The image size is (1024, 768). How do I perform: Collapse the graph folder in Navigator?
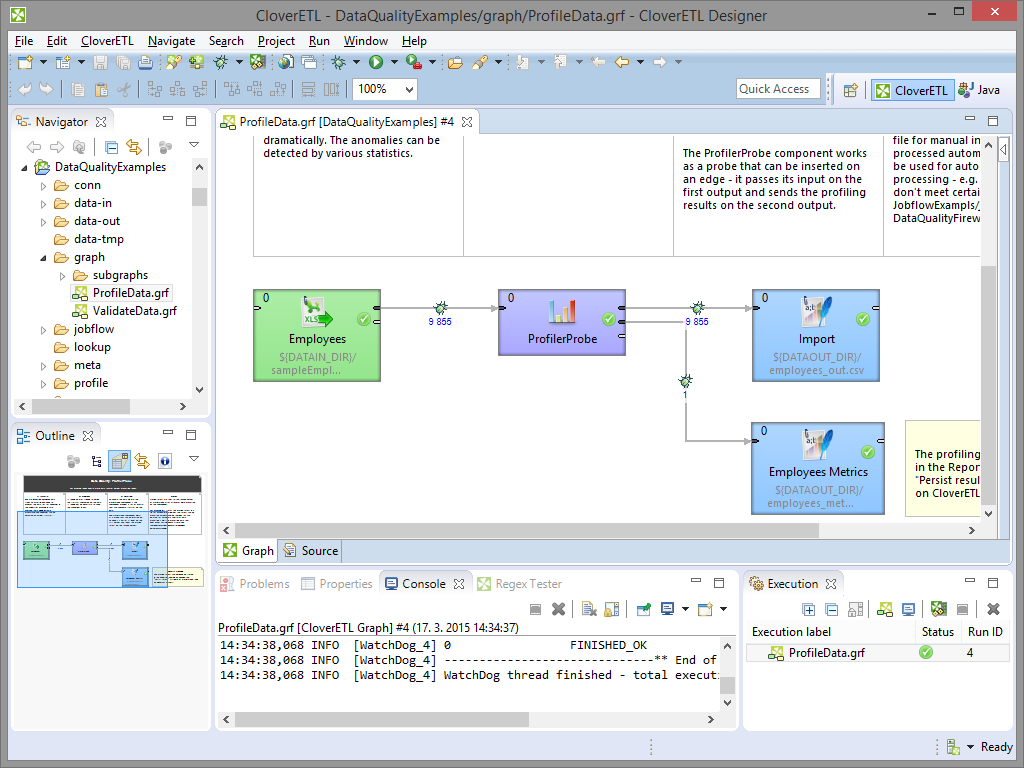[43, 258]
